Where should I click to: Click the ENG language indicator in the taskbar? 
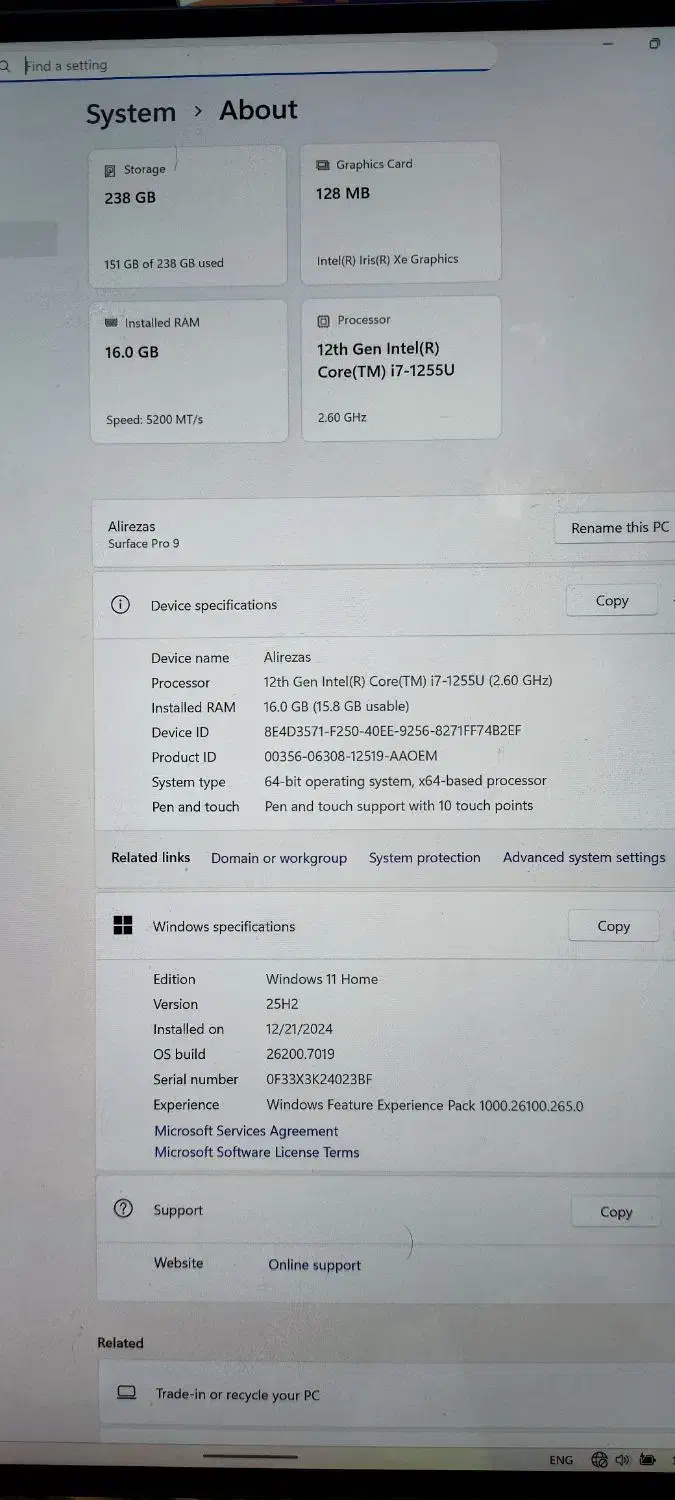561,1460
